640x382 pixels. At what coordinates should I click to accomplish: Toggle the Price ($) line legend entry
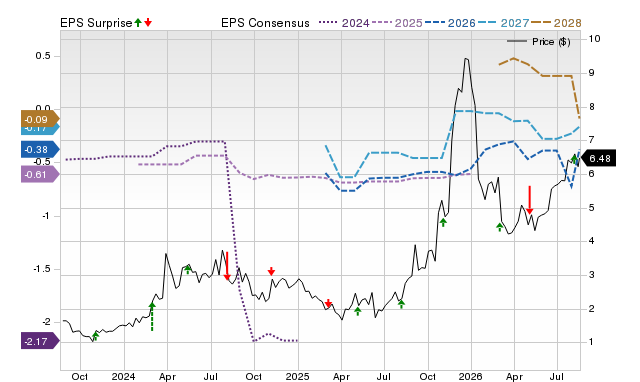tap(538, 42)
